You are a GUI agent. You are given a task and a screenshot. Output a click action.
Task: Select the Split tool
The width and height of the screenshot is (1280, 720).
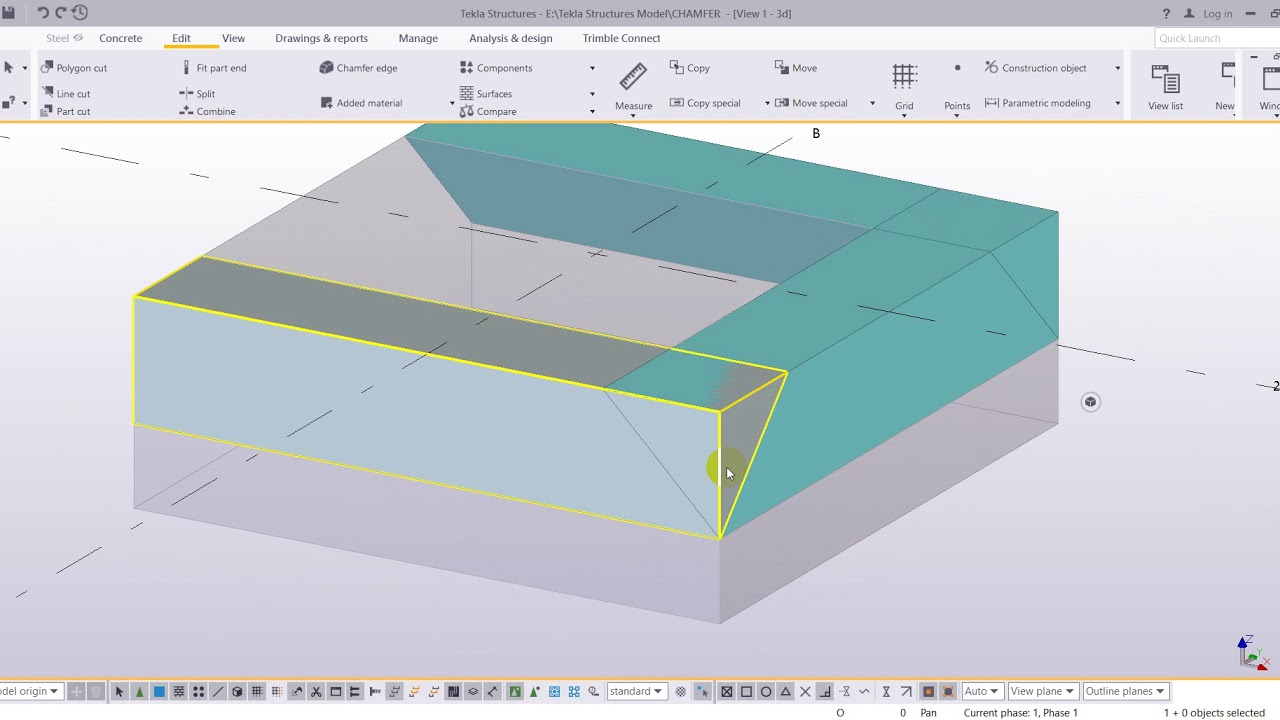(198, 94)
